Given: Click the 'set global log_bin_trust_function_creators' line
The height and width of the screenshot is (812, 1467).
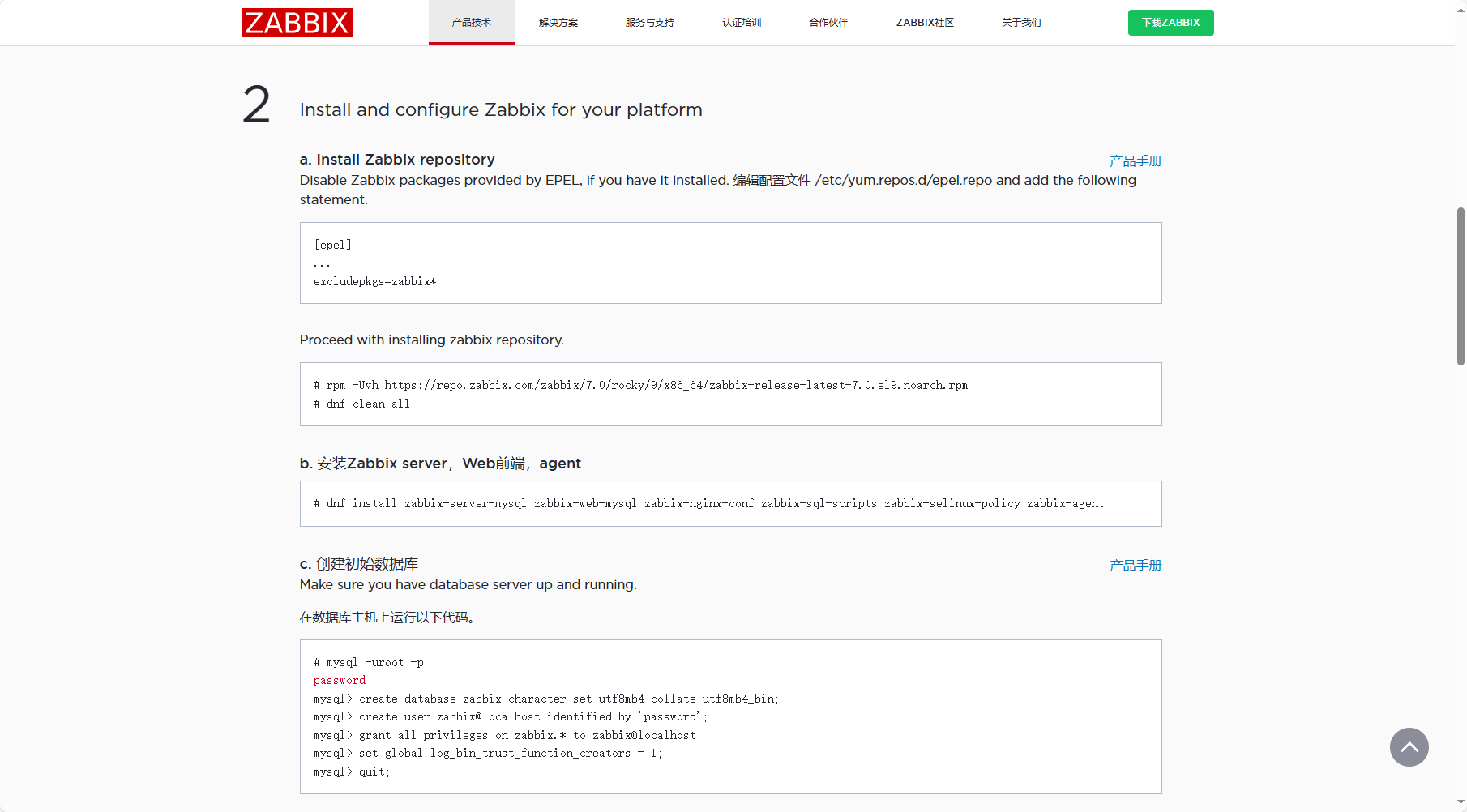Looking at the screenshot, I should (x=488, y=753).
